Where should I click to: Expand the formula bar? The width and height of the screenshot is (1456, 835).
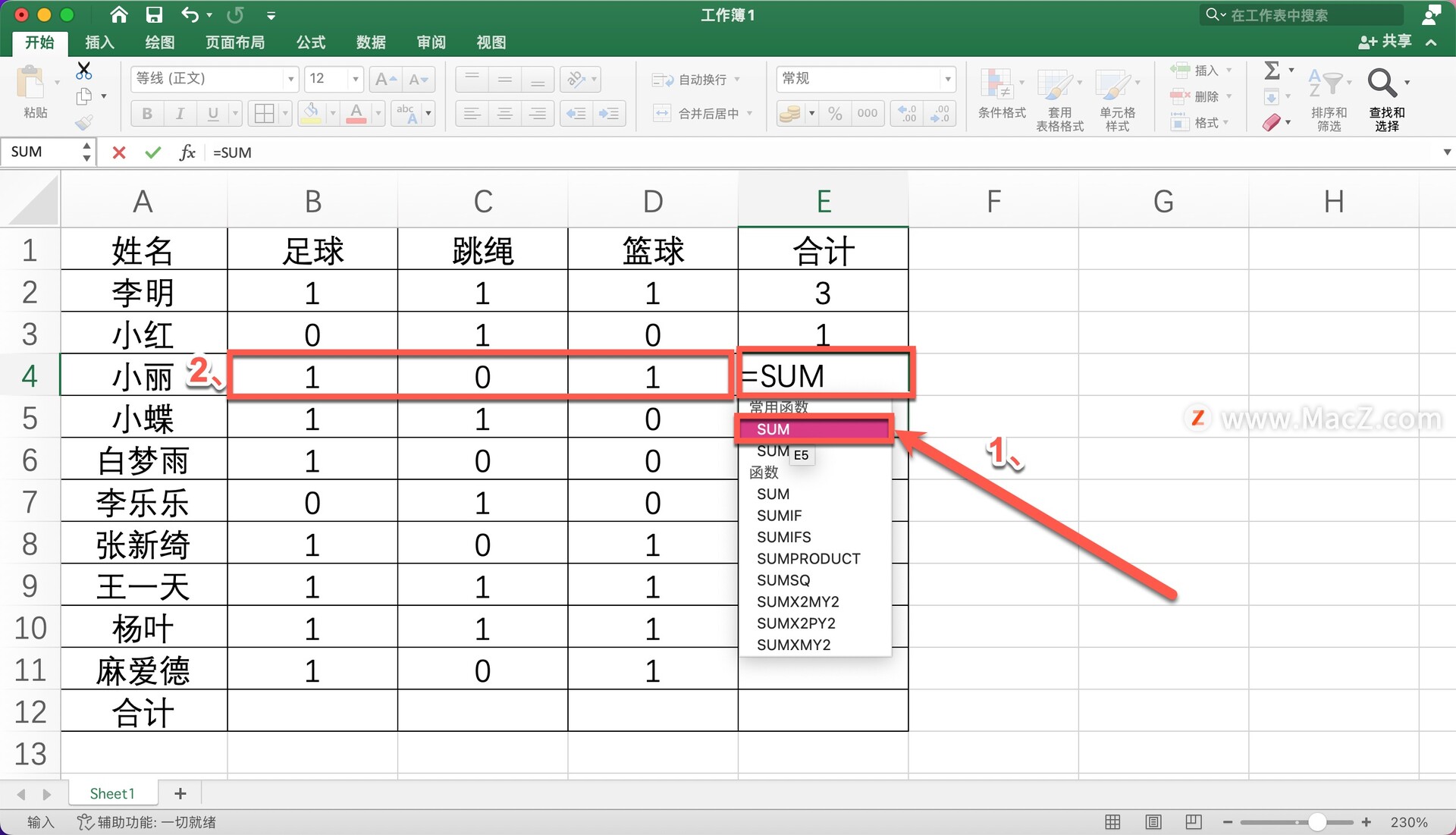(x=1446, y=152)
